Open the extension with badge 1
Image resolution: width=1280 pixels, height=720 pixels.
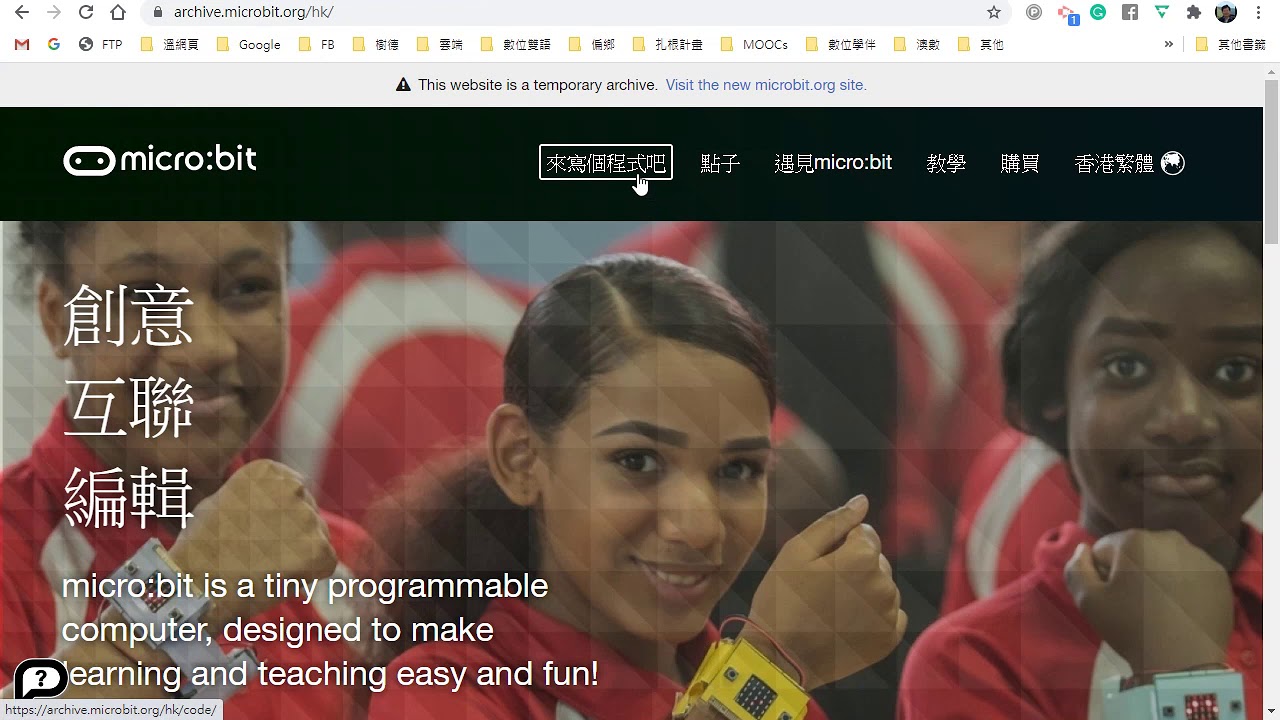click(1067, 14)
